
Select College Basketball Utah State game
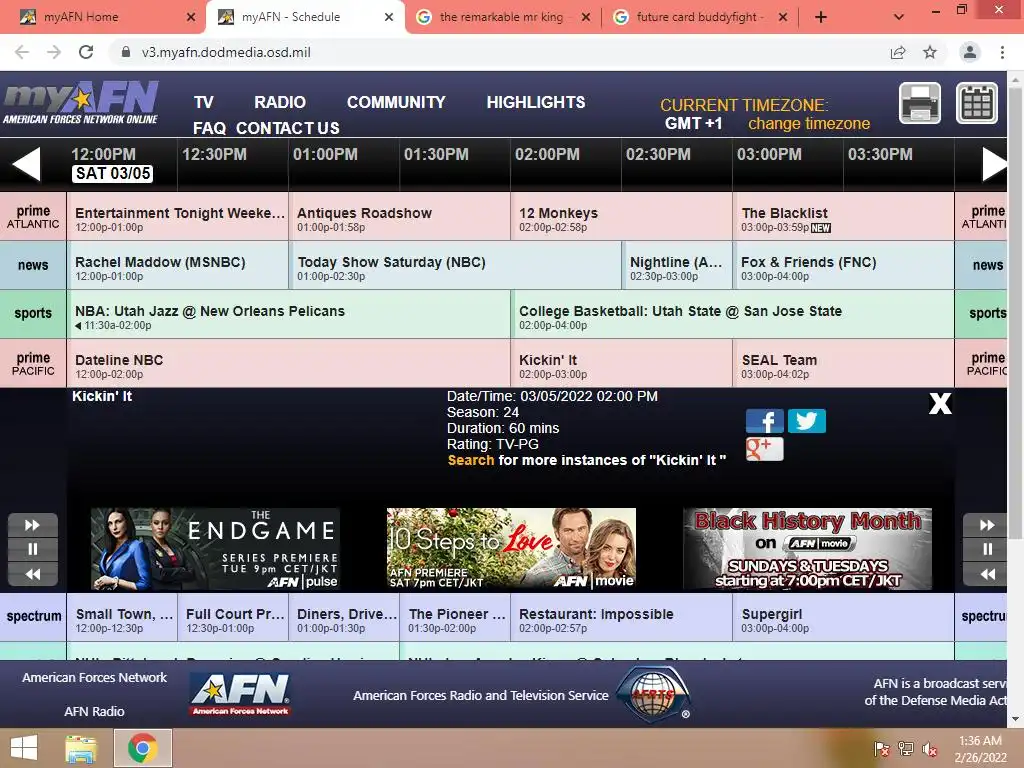tap(733, 314)
